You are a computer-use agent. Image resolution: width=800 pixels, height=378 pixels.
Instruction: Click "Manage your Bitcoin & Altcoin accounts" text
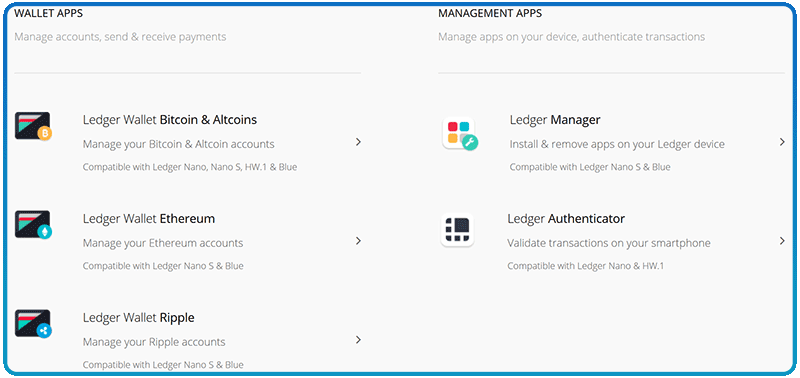179,144
